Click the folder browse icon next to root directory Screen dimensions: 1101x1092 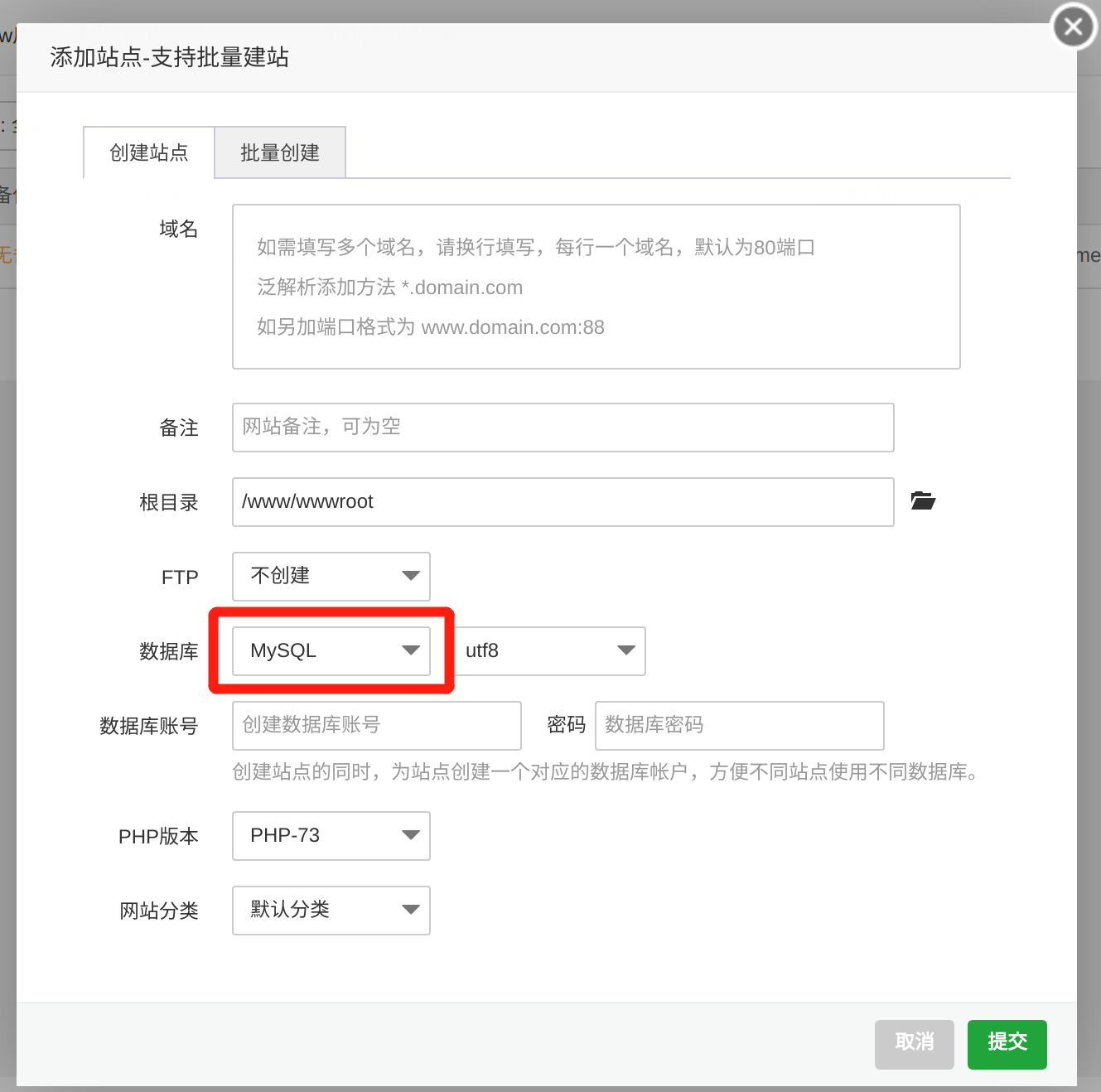click(x=923, y=500)
